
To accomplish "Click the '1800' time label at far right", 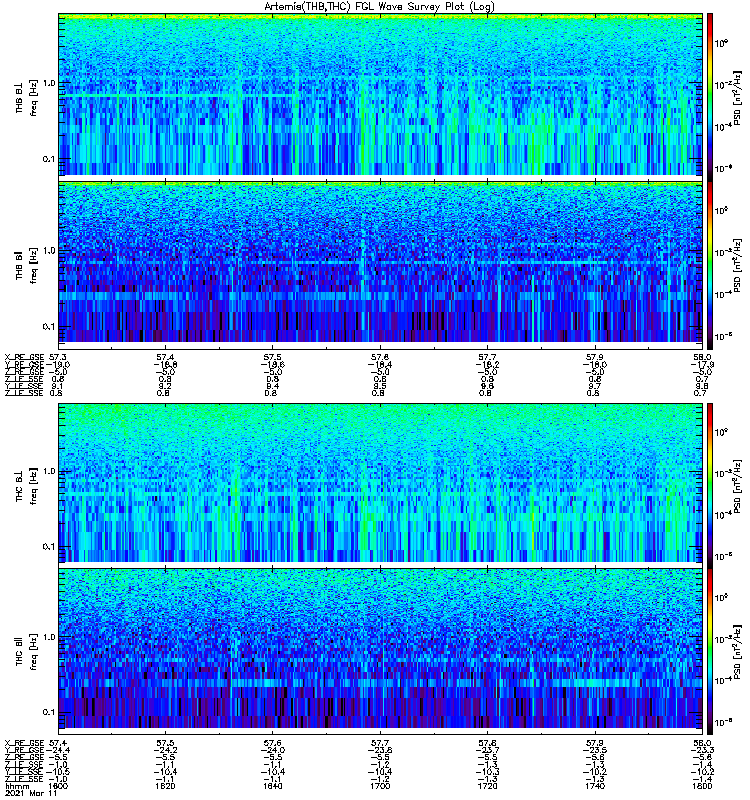I will coord(702,786).
